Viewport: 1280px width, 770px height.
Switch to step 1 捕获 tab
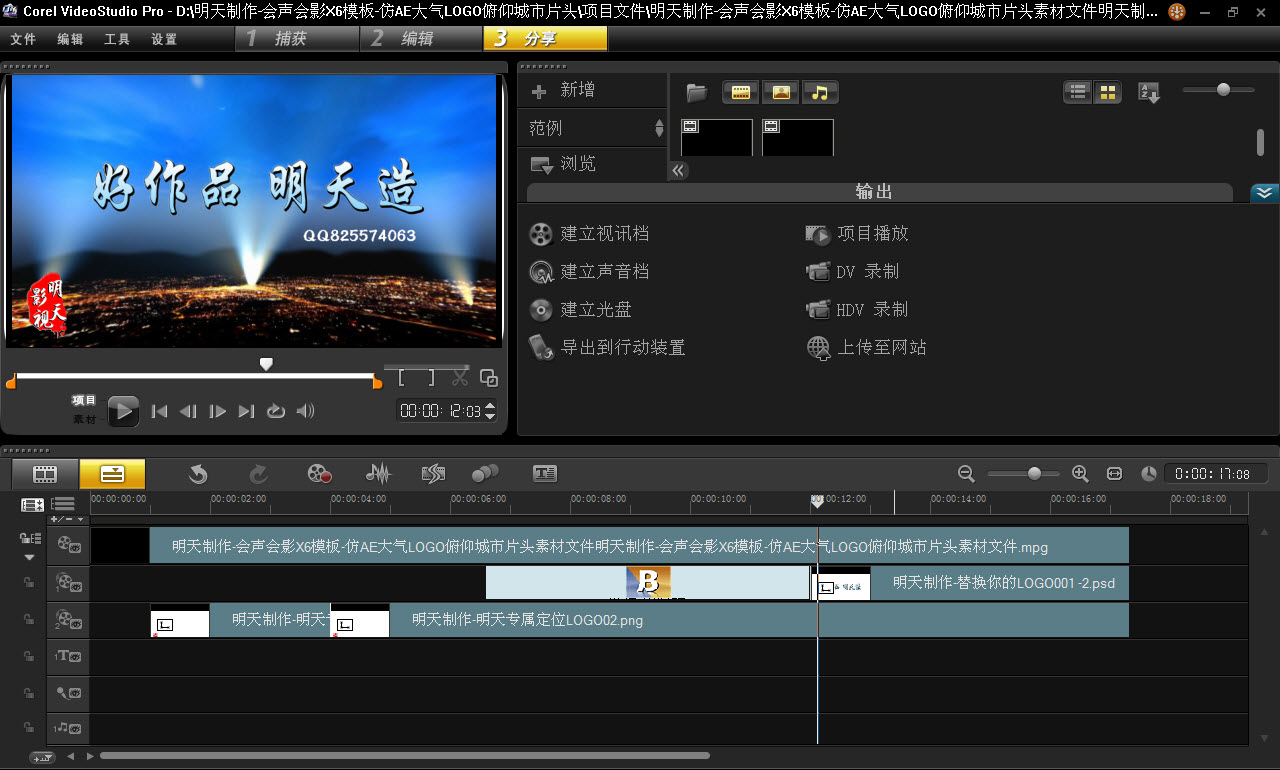297,39
